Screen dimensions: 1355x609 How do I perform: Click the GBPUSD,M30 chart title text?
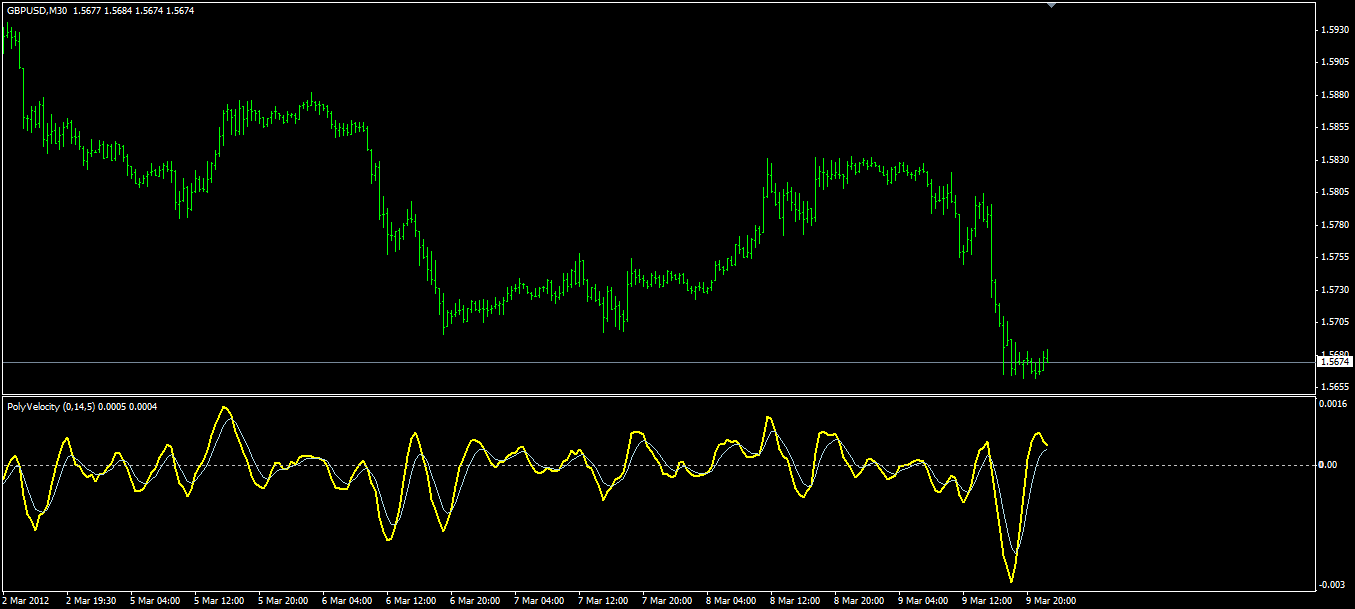(x=36, y=10)
